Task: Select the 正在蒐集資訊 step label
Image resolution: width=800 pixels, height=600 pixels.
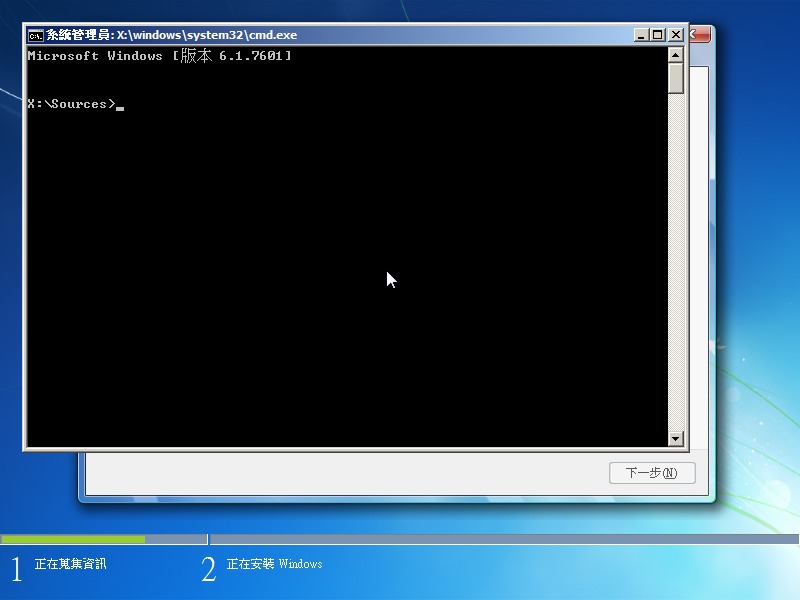Action: pos(70,564)
